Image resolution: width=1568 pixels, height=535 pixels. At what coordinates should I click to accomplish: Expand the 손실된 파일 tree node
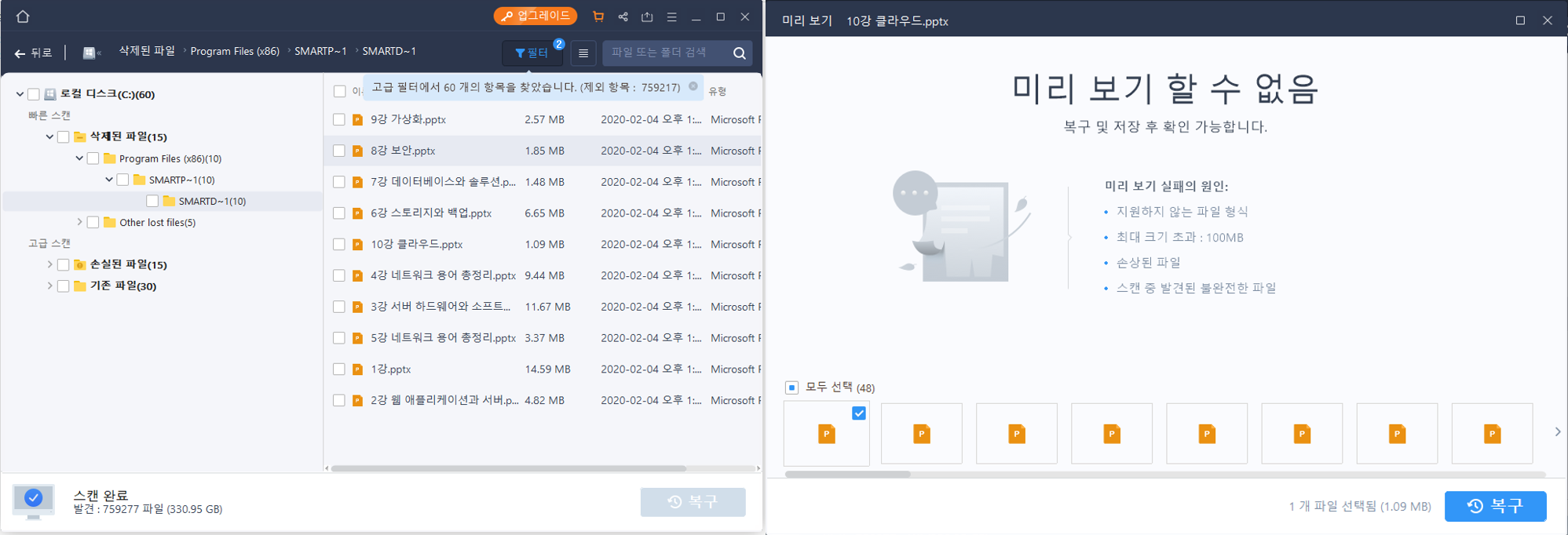(49, 264)
